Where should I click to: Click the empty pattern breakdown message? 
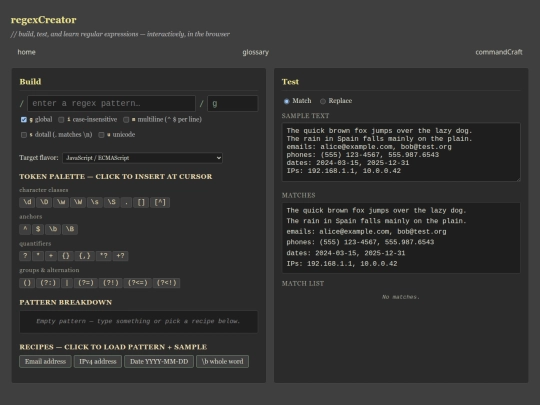138,321
